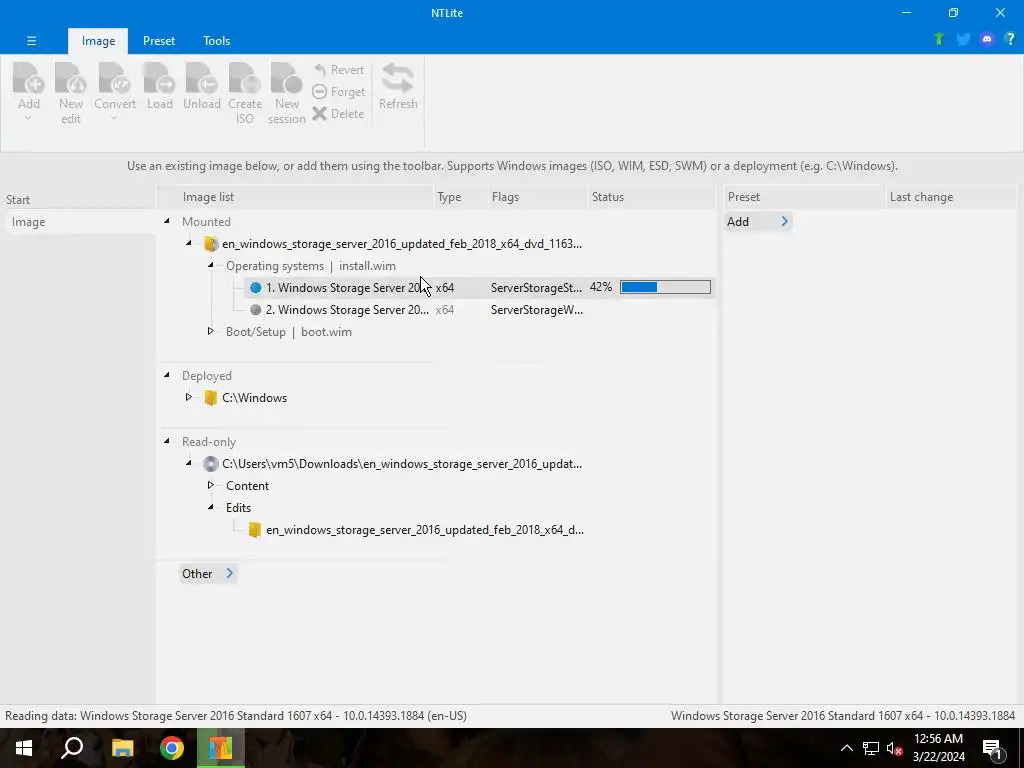Viewport: 1024px width, 768px height.
Task: Collapse the mounted en_windows_storage_server image node
Action: coord(189,244)
